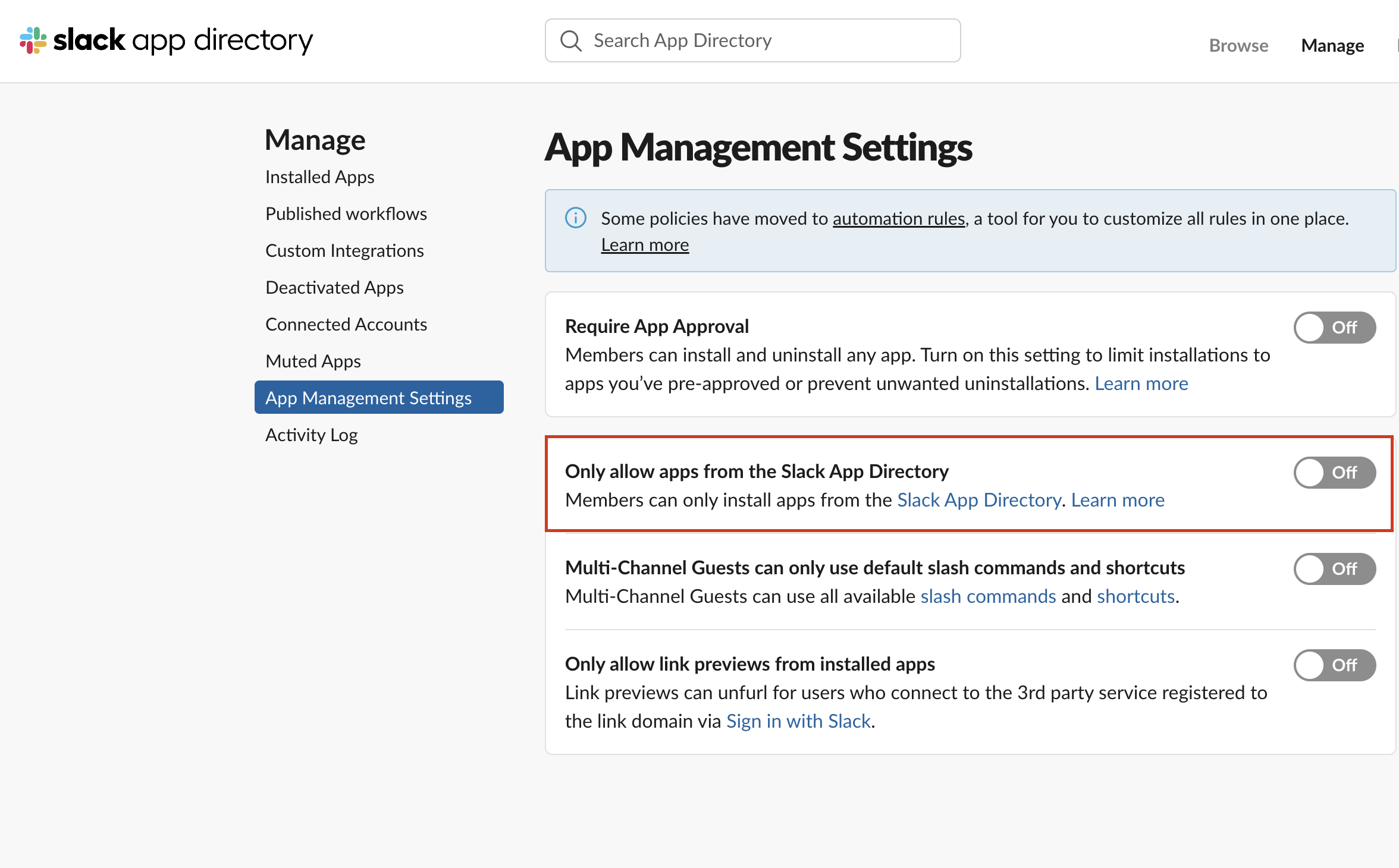Open Installed Apps in sidebar
The height and width of the screenshot is (868, 1399).
319,177
